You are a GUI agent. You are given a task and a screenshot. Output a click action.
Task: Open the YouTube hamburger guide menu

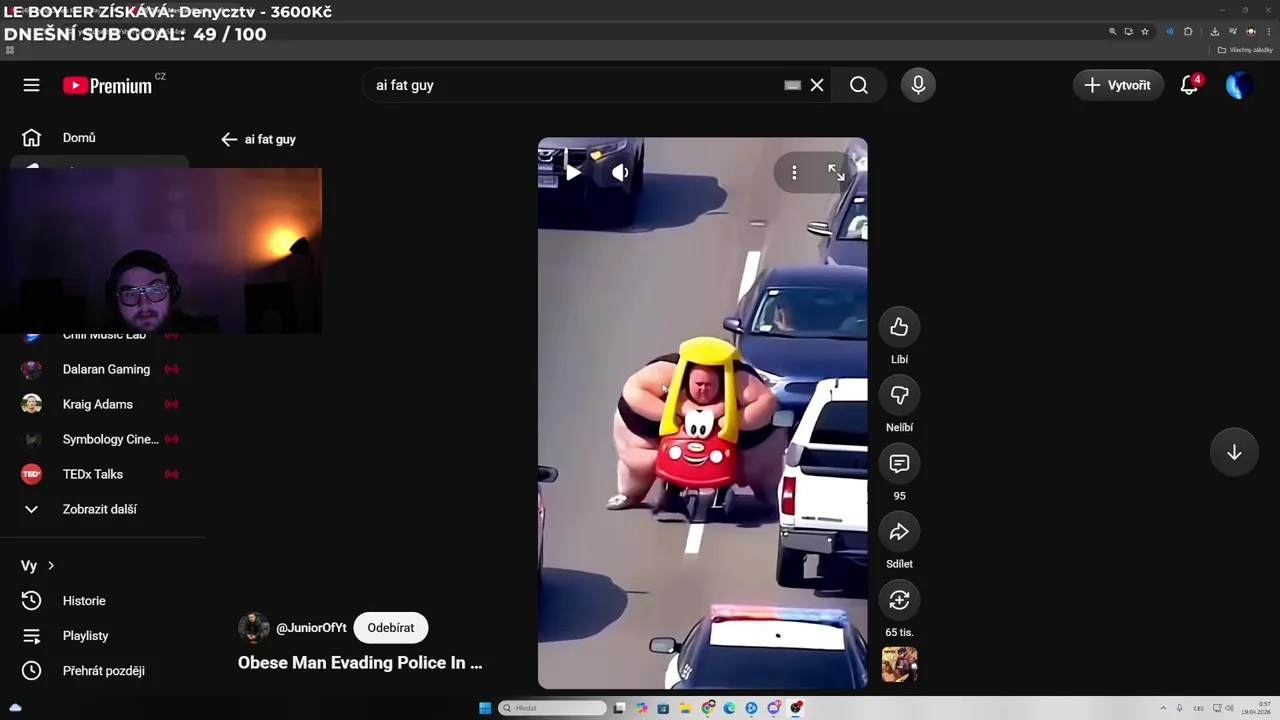click(31, 85)
